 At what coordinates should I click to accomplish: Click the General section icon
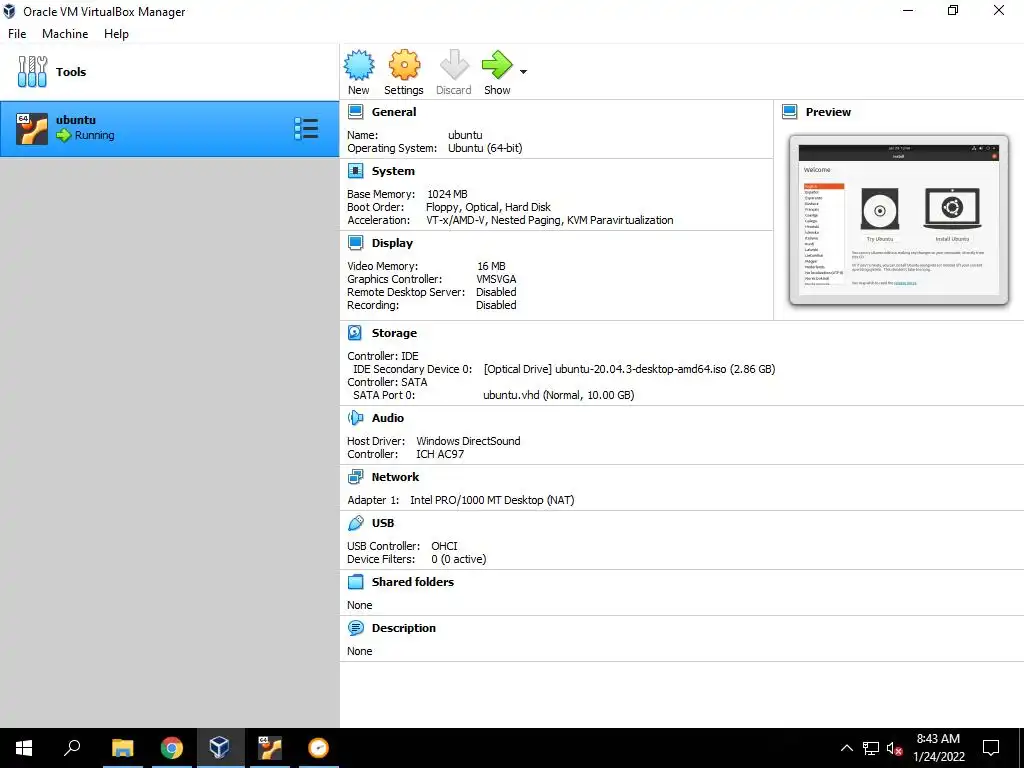[355, 112]
